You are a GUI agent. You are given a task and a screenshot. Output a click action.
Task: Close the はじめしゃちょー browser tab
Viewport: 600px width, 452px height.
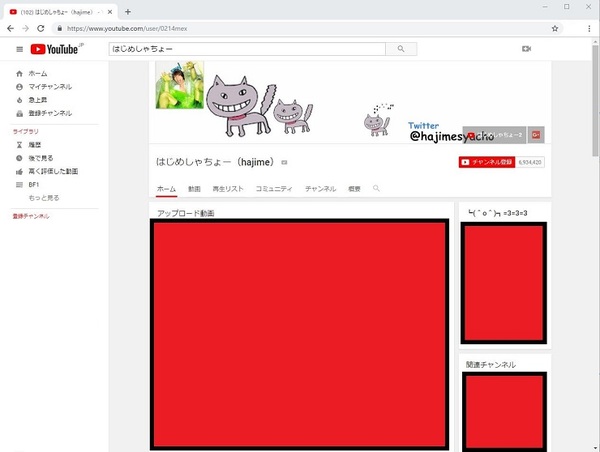110,12
